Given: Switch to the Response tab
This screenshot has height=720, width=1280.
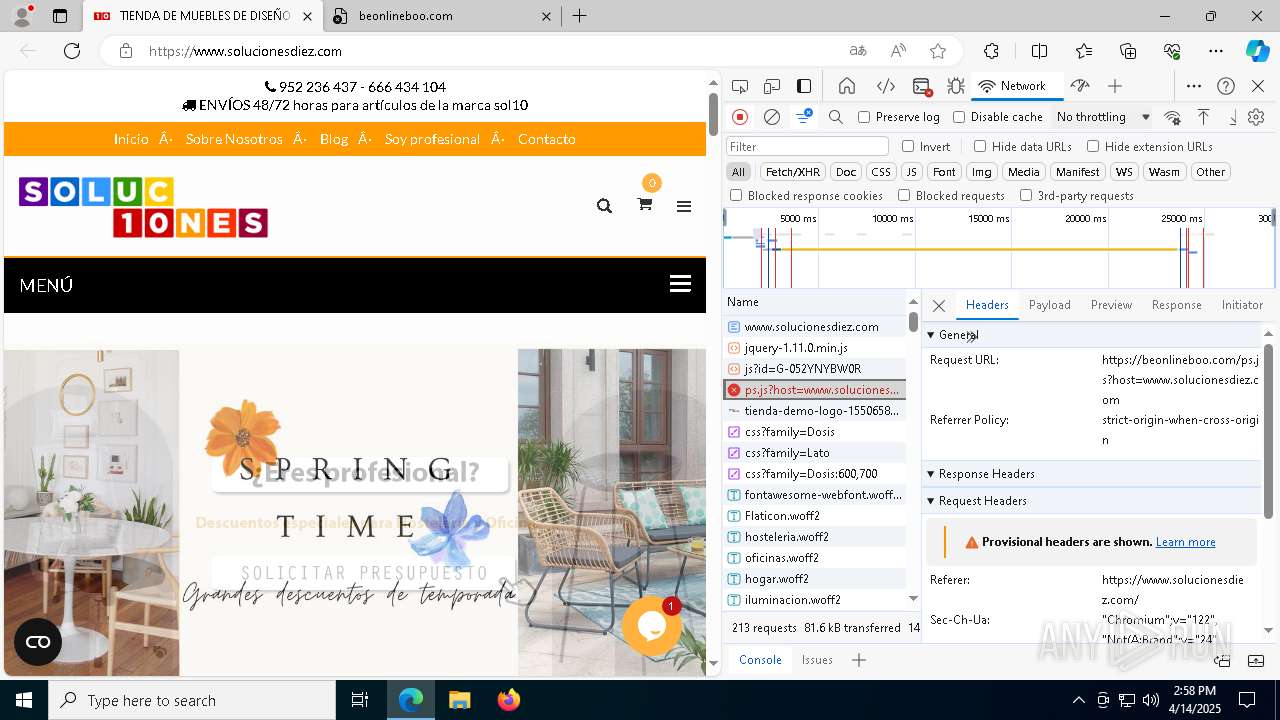Looking at the screenshot, I should (x=1176, y=305).
